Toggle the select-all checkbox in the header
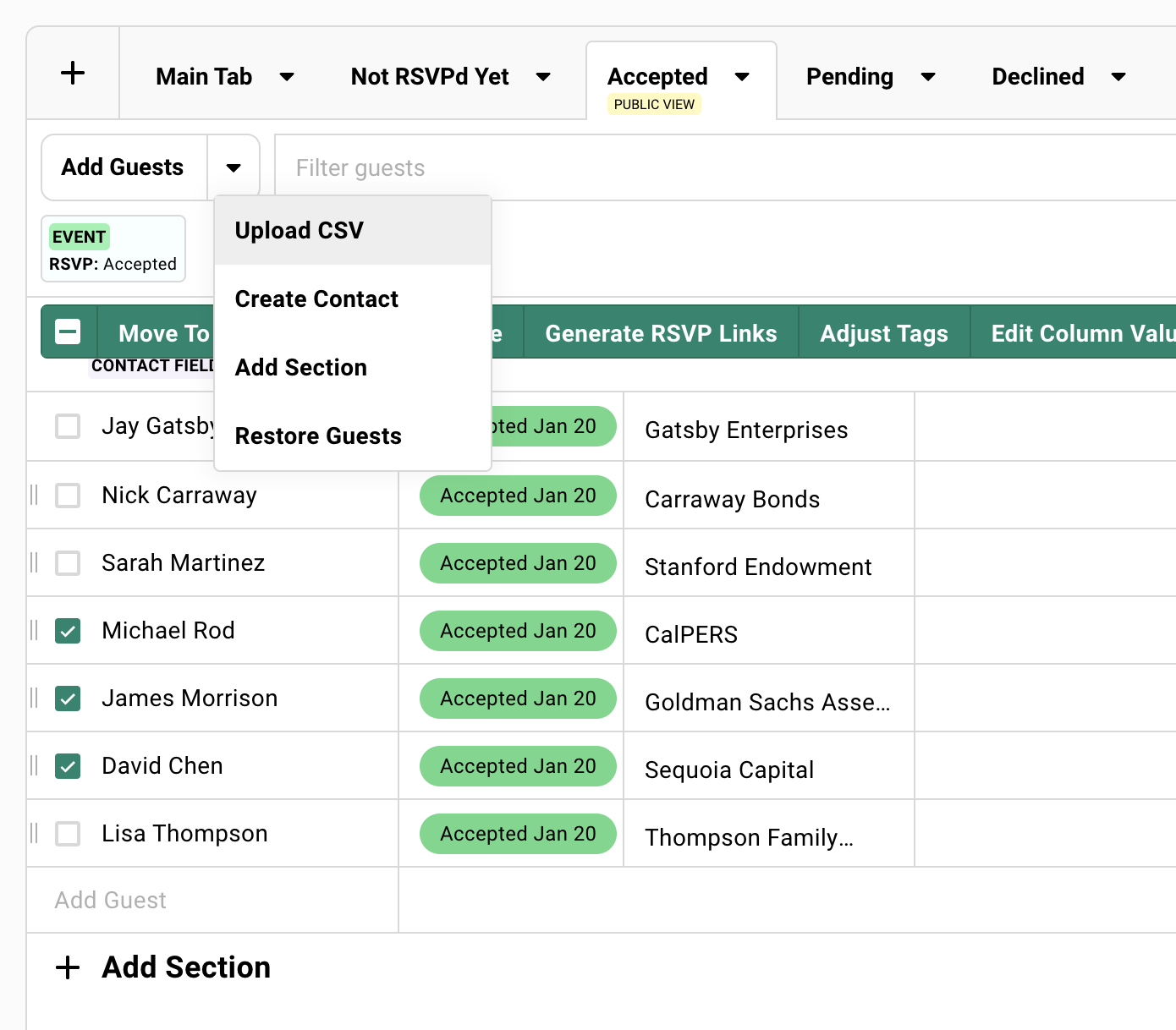The width and height of the screenshot is (1176, 1030). 68,331
